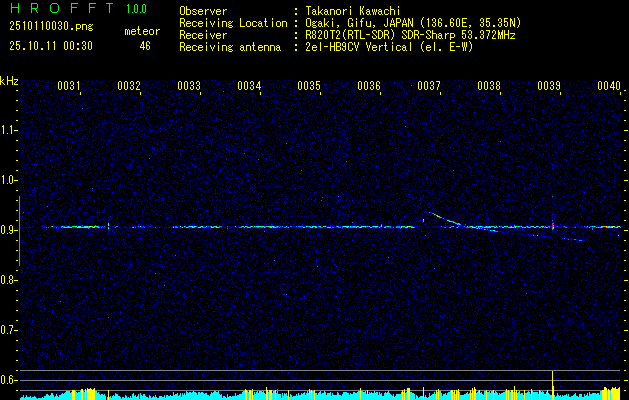Click the HROFFT 1.0.0 title text

pyautogui.click(x=78, y=8)
